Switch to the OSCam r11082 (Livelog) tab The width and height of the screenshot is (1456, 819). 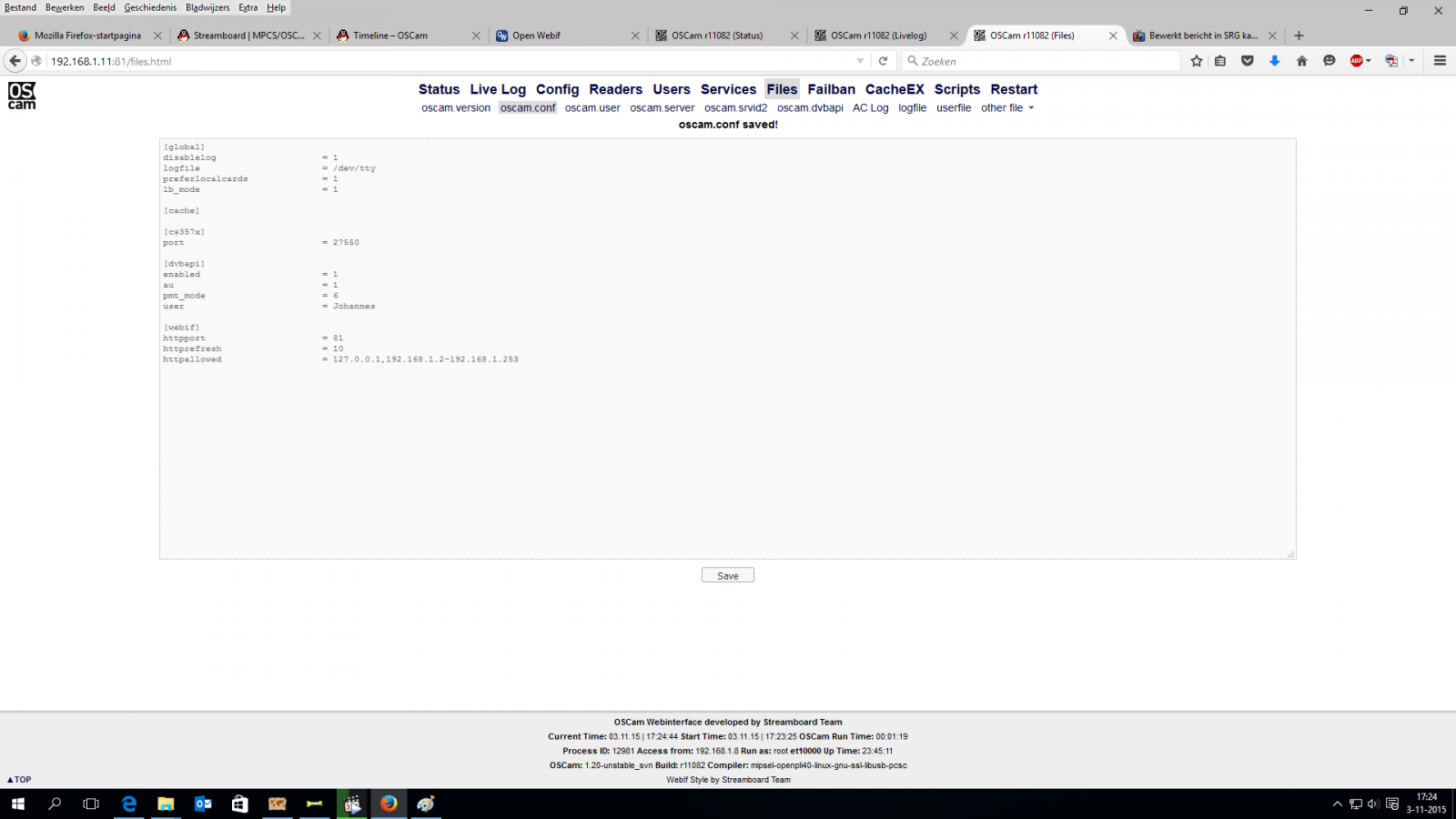887,35
